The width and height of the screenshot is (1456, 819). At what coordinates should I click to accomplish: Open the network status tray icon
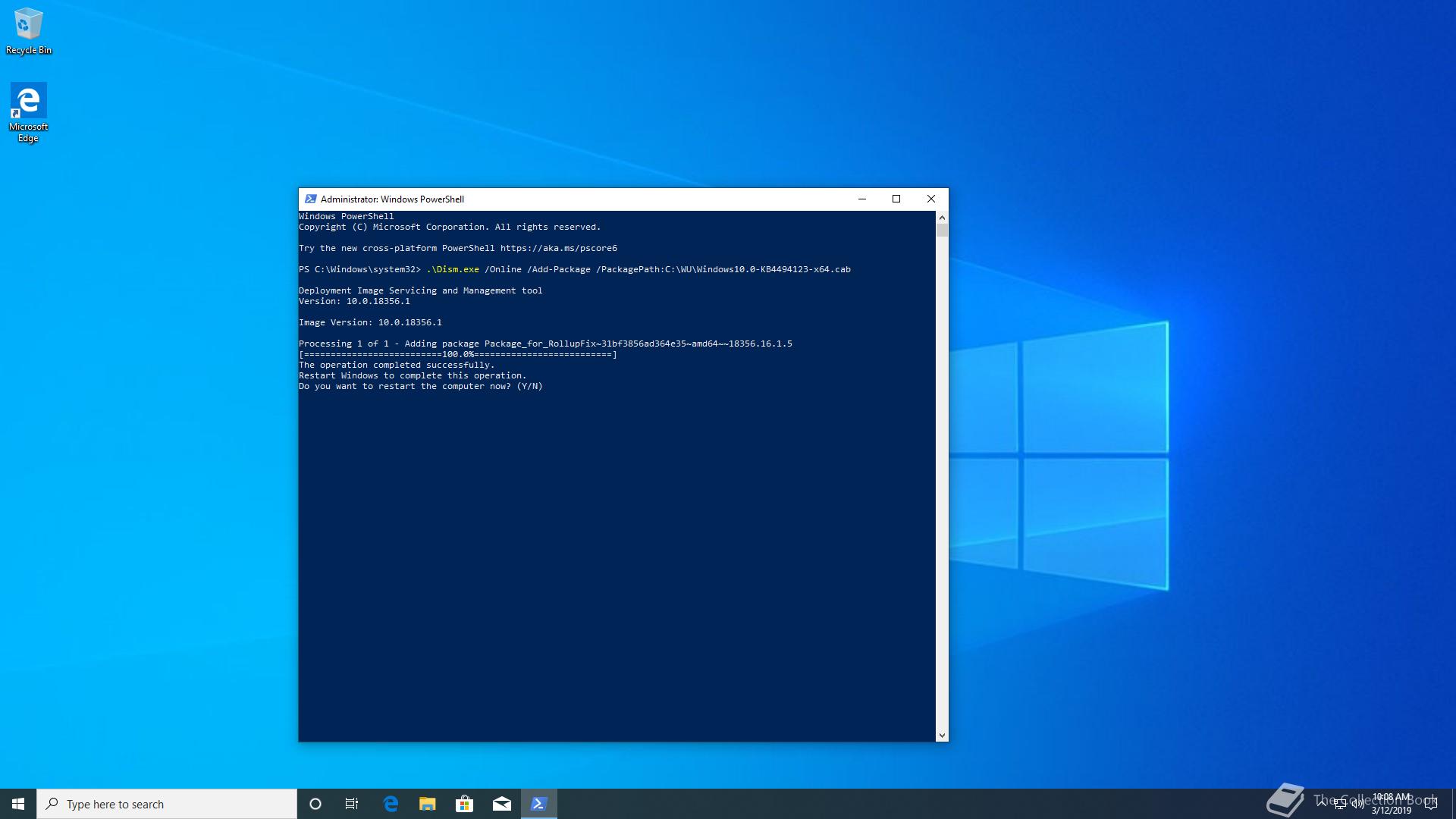point(1340,804)
